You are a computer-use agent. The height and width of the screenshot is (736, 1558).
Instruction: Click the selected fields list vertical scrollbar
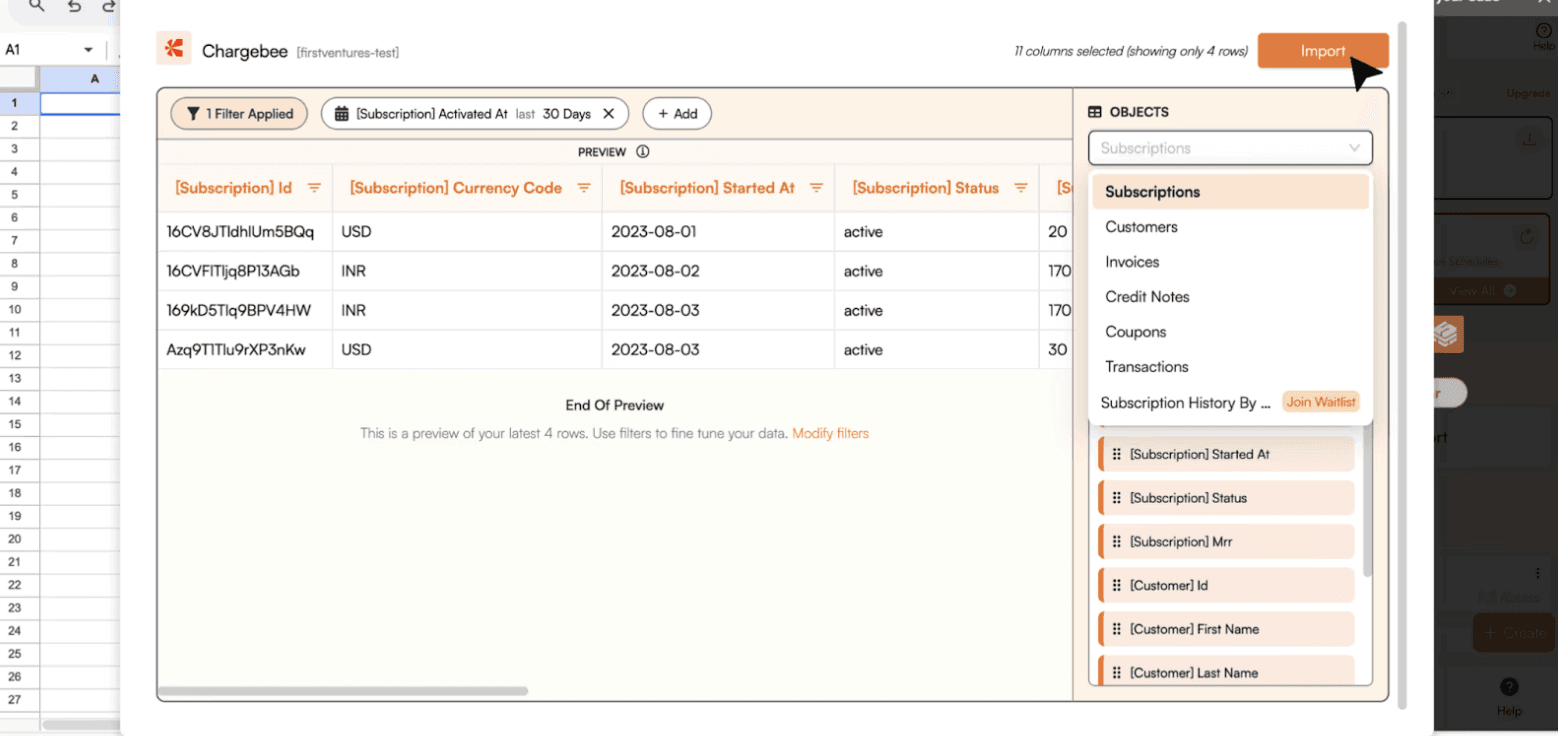(1367, 500)
